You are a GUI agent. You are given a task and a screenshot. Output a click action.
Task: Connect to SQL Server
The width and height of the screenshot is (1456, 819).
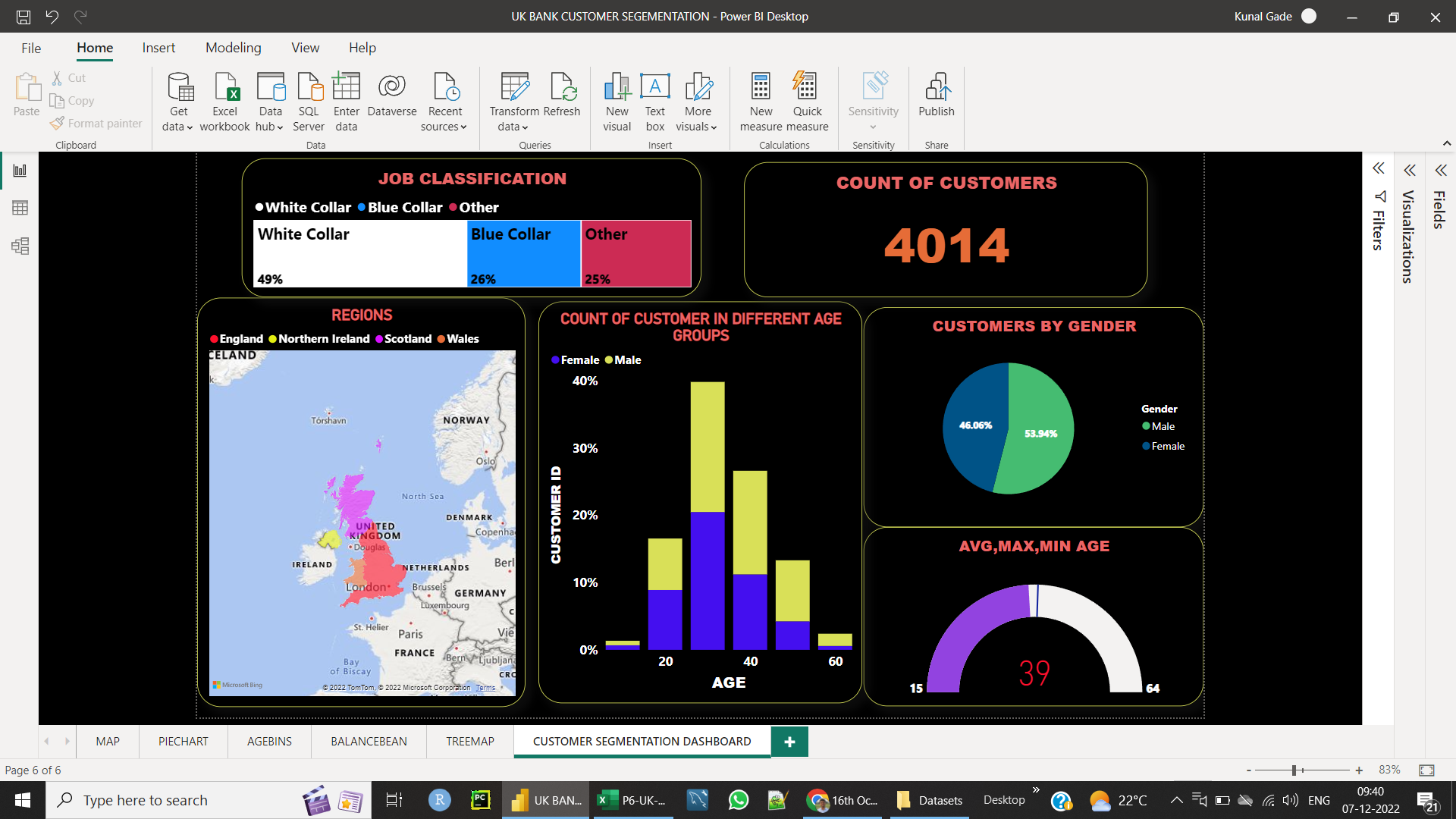(x=309, y=101)
